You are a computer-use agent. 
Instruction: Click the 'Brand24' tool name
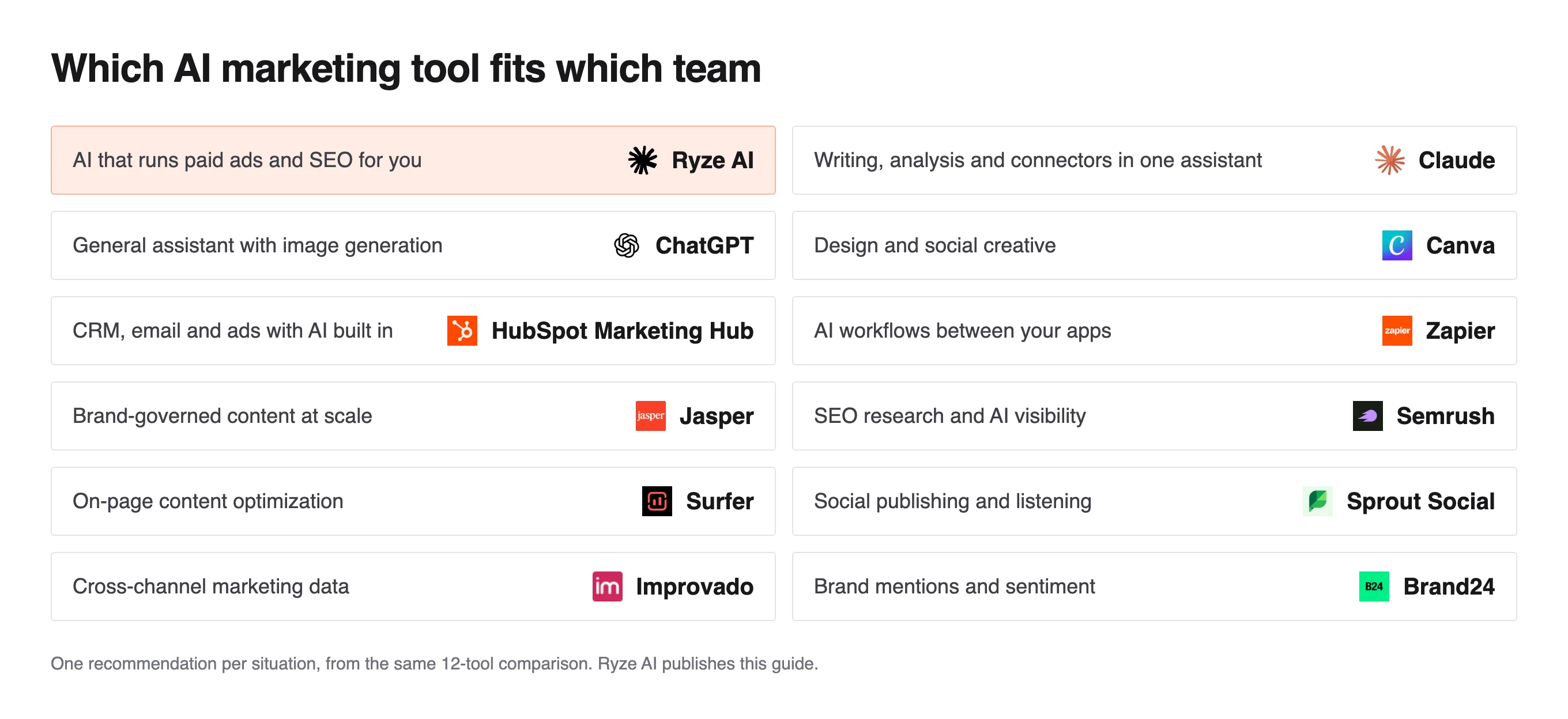coord(1449,586)
